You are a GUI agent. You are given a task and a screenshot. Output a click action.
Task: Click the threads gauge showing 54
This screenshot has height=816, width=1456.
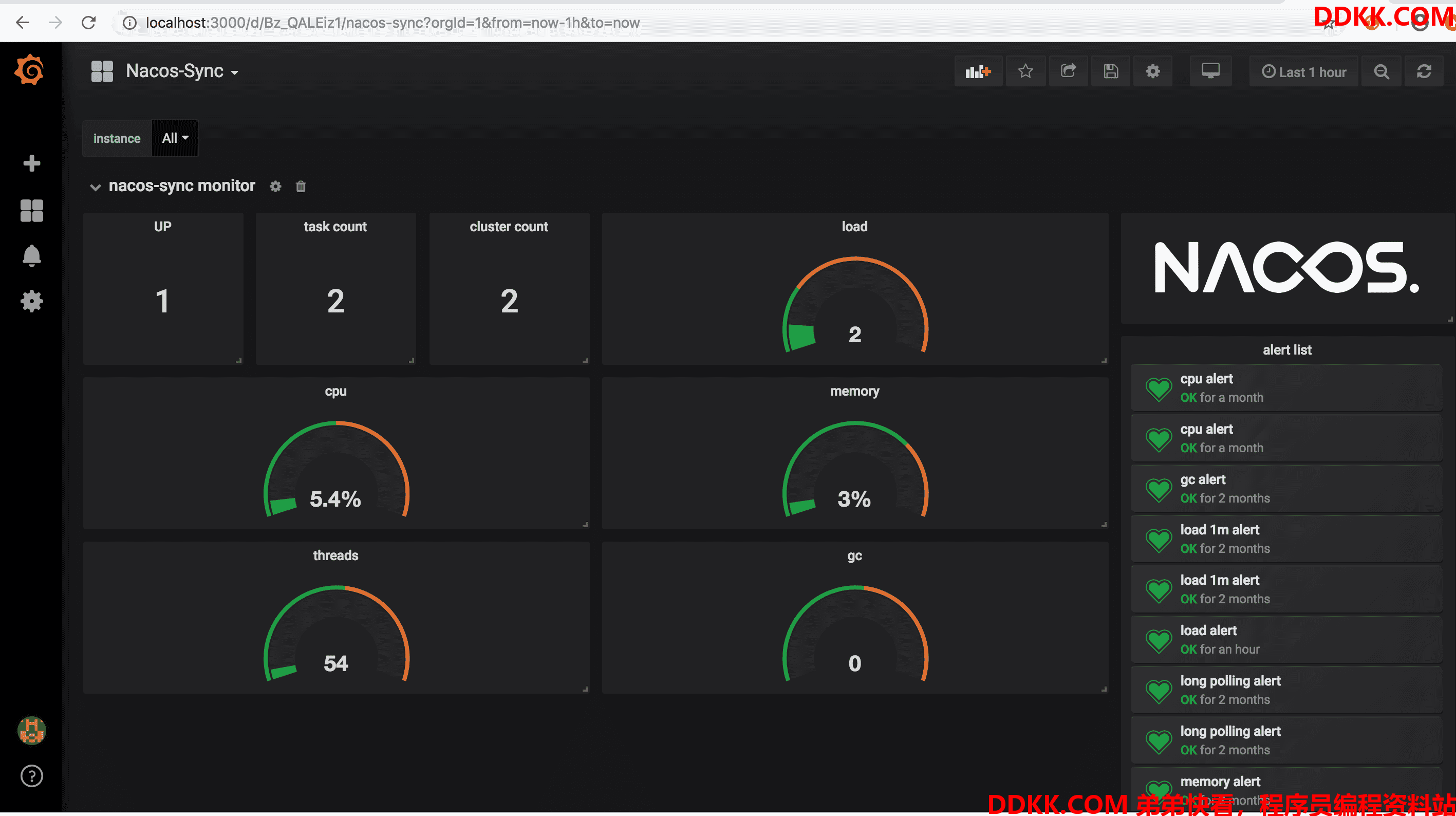tap(337, 634)
